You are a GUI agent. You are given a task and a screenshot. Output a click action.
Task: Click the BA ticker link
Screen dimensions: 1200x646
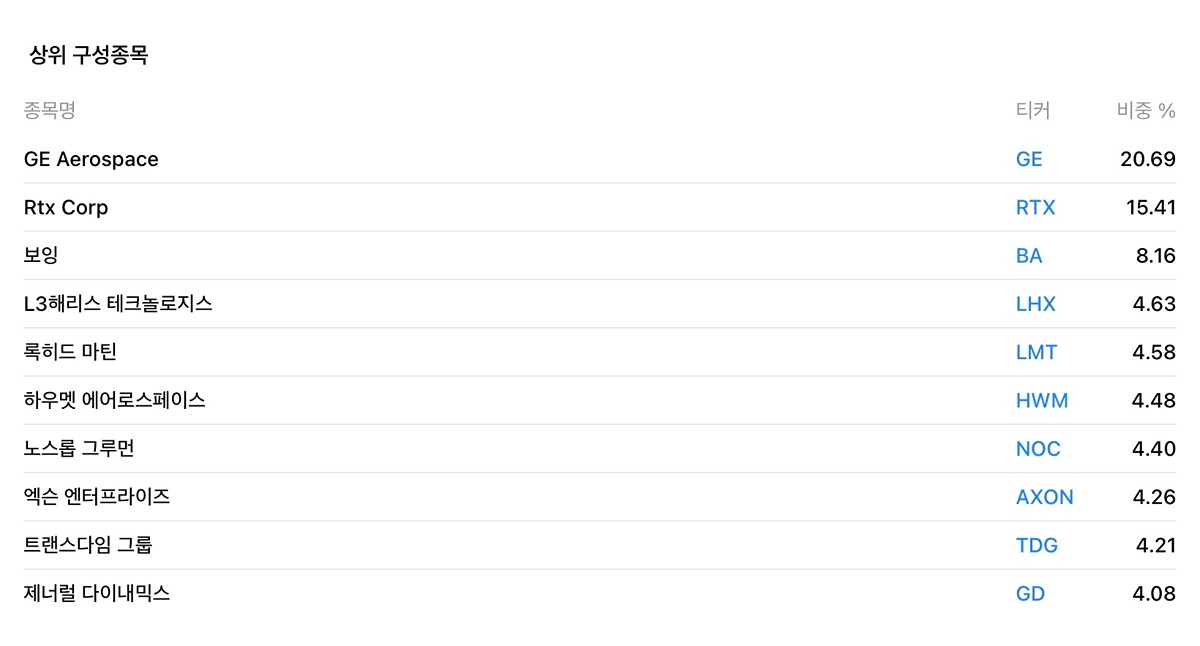click(1029, 256)
